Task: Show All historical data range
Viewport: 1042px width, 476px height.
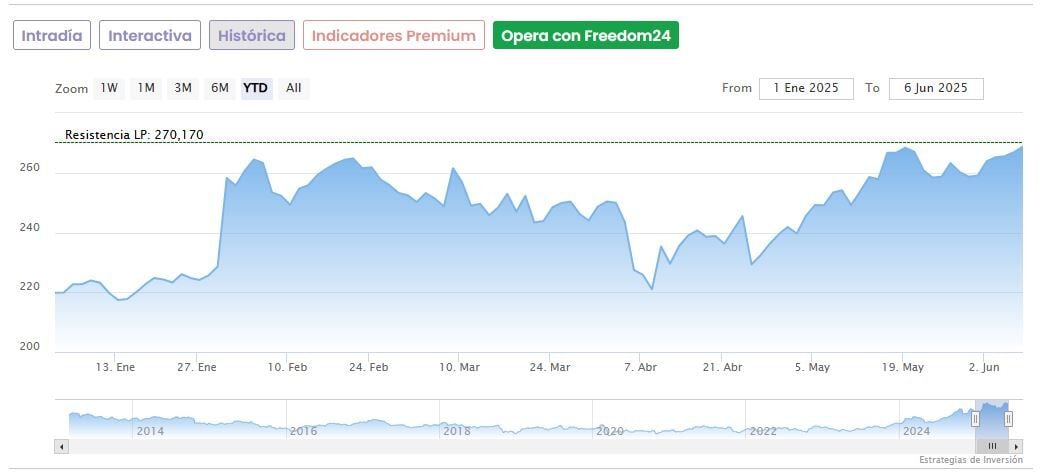Action: pos(293,88)
